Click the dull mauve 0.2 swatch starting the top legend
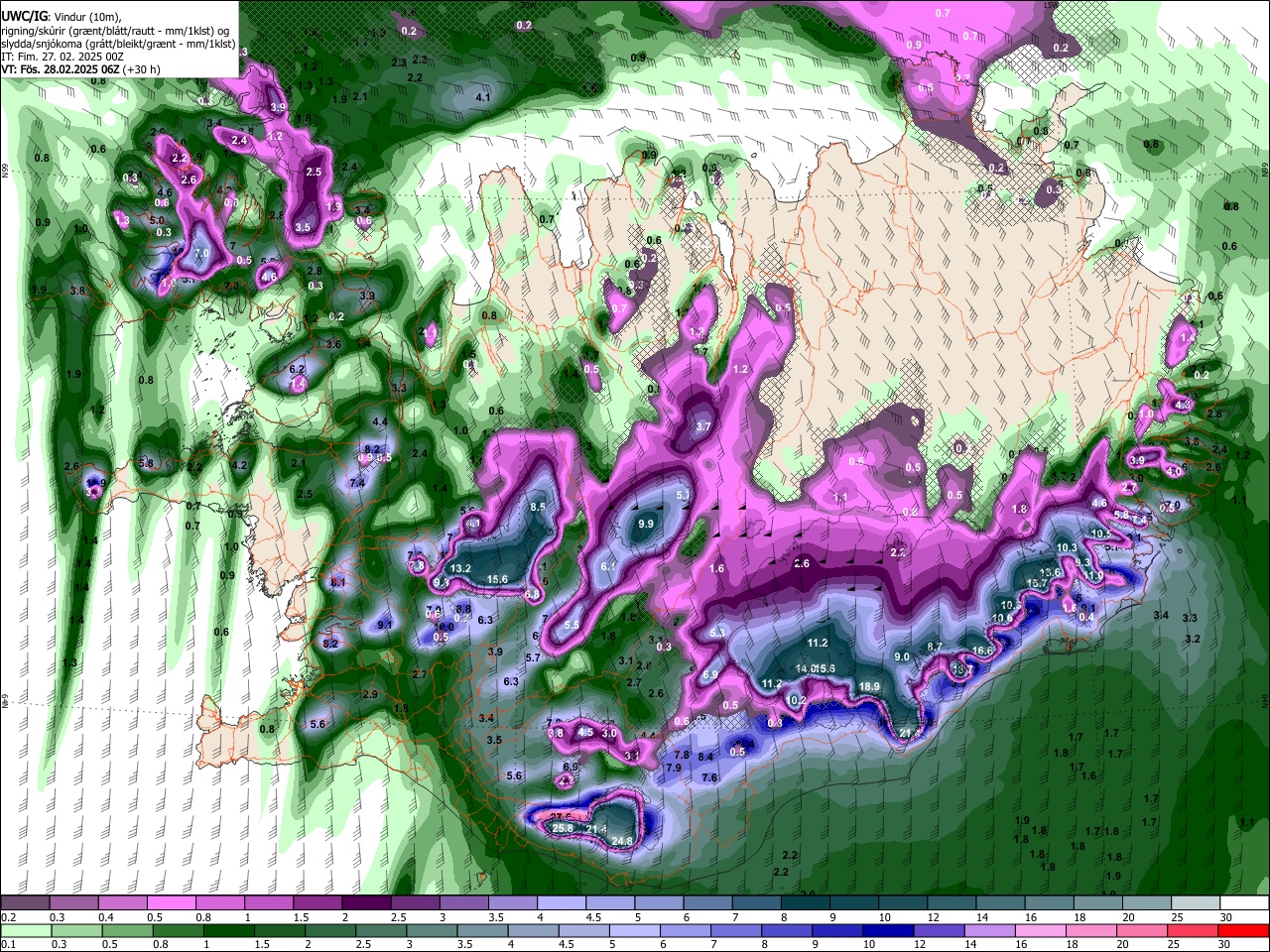This screenshot has width=1270, height=952. click(x=25, y=903)
